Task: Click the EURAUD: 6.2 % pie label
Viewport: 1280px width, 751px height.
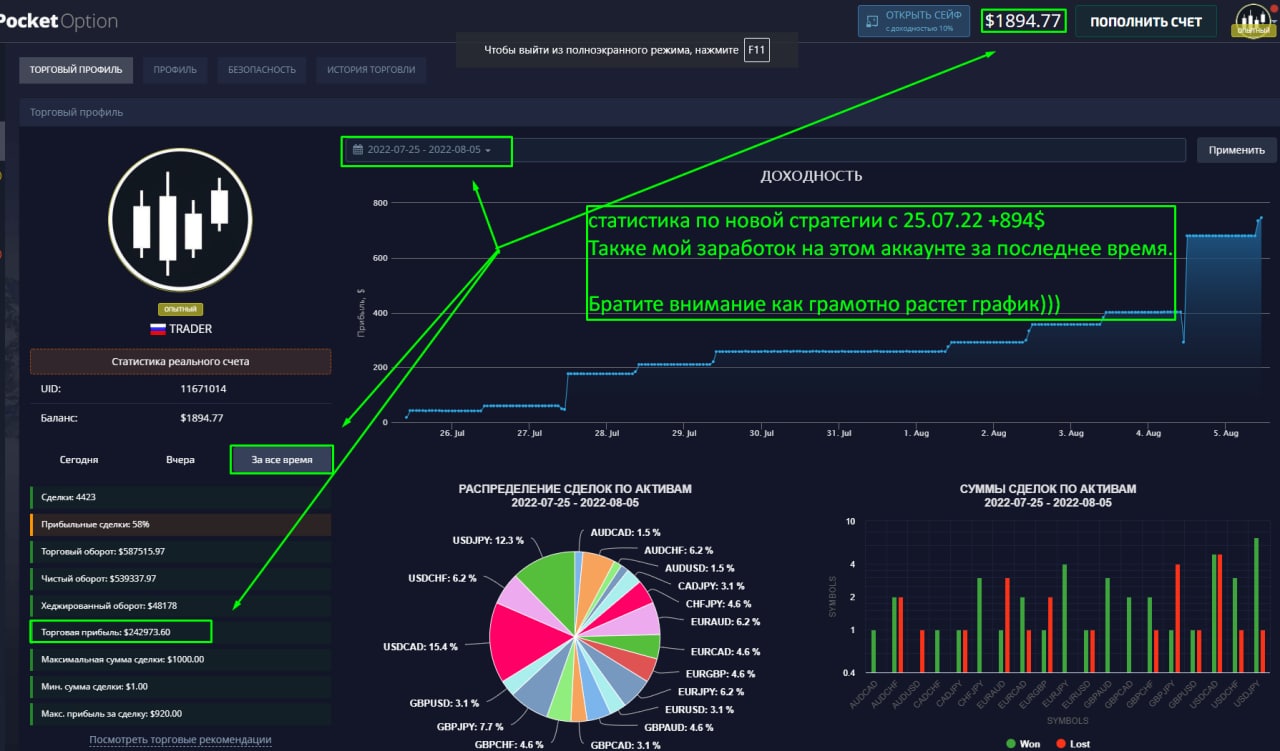Action: coord(727,622)
